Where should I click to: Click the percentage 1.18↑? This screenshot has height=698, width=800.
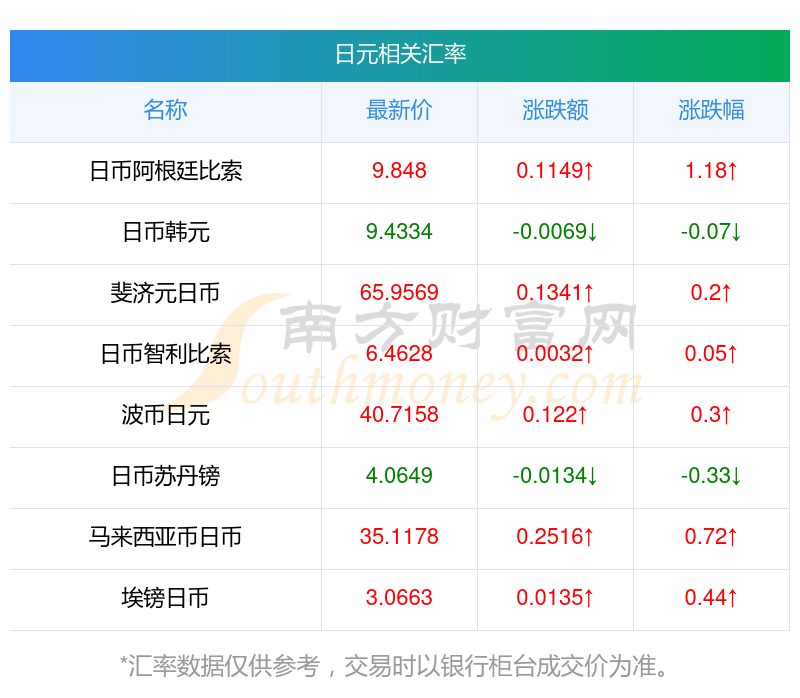coord(711,170)
